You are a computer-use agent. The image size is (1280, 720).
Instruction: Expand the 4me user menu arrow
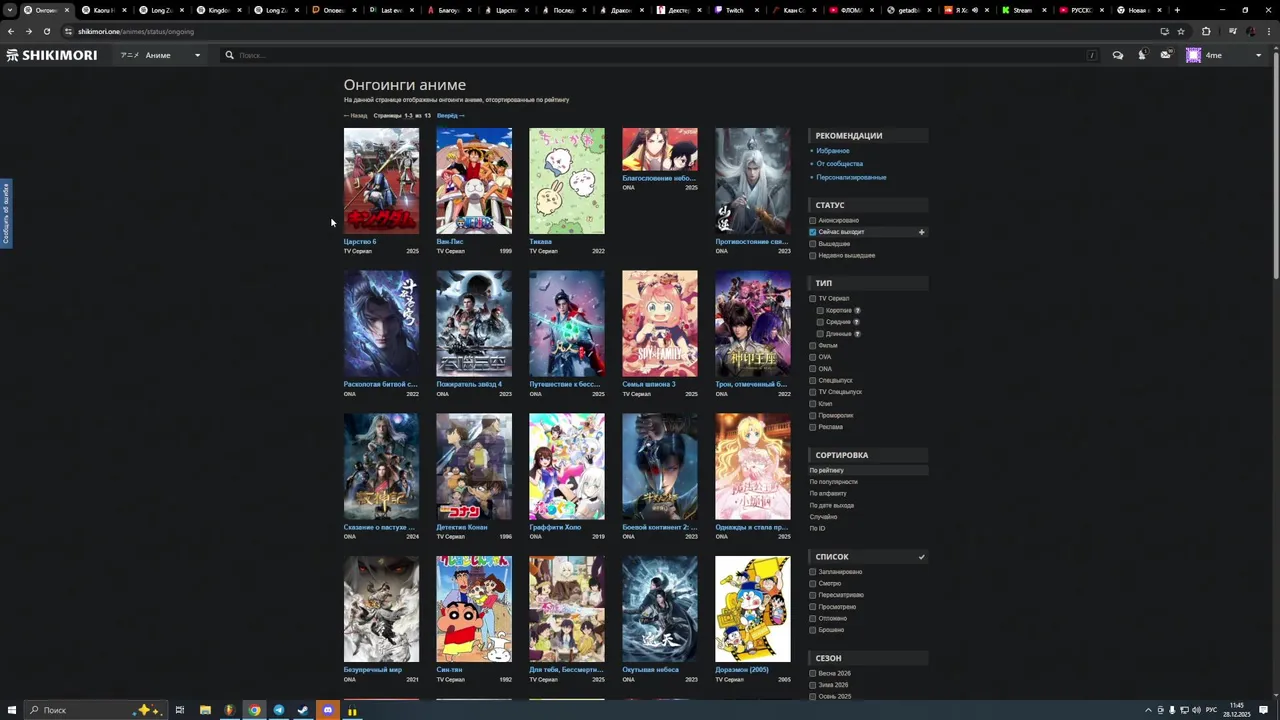(1258, 55)
